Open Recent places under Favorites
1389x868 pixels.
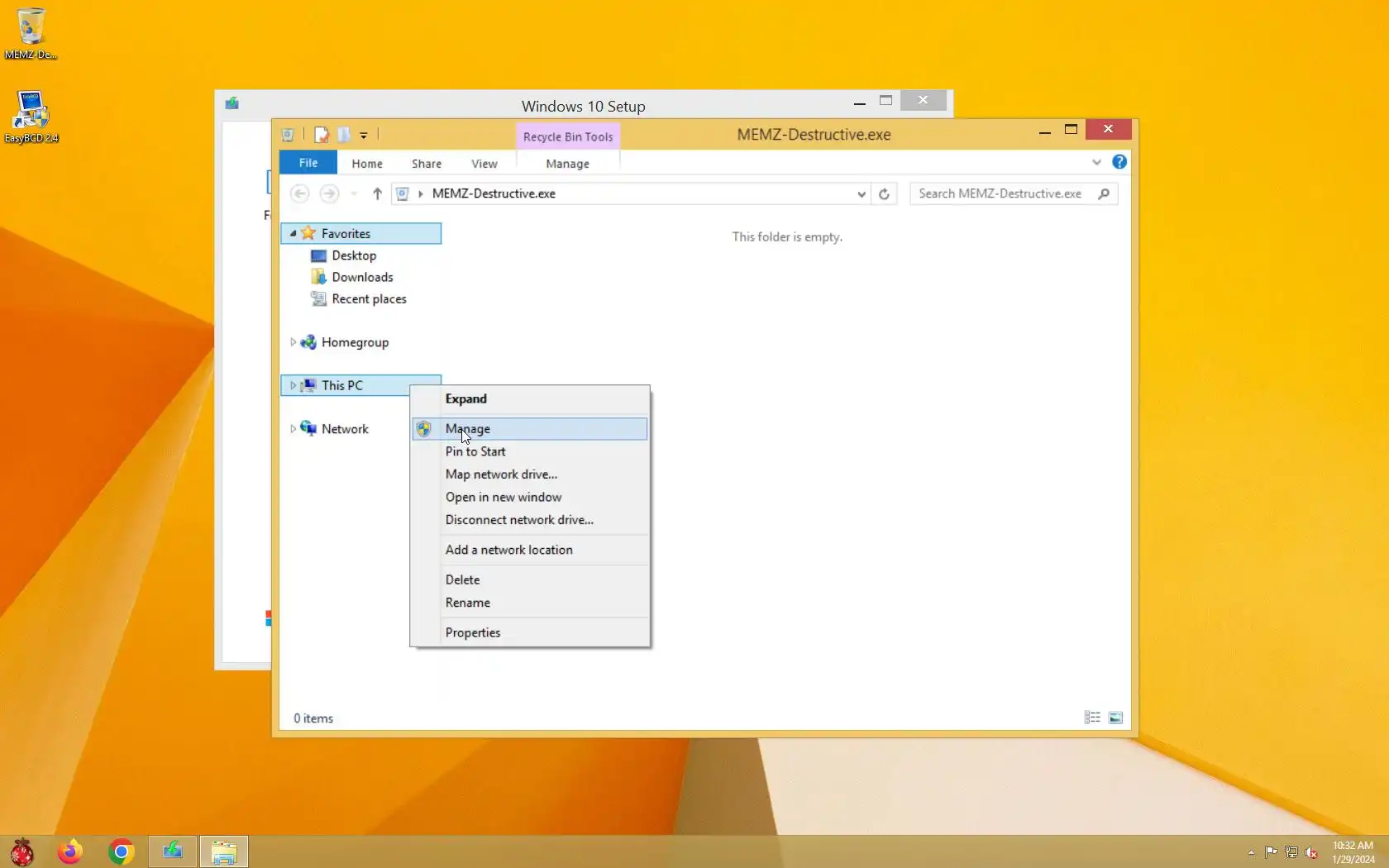[369, 298]
